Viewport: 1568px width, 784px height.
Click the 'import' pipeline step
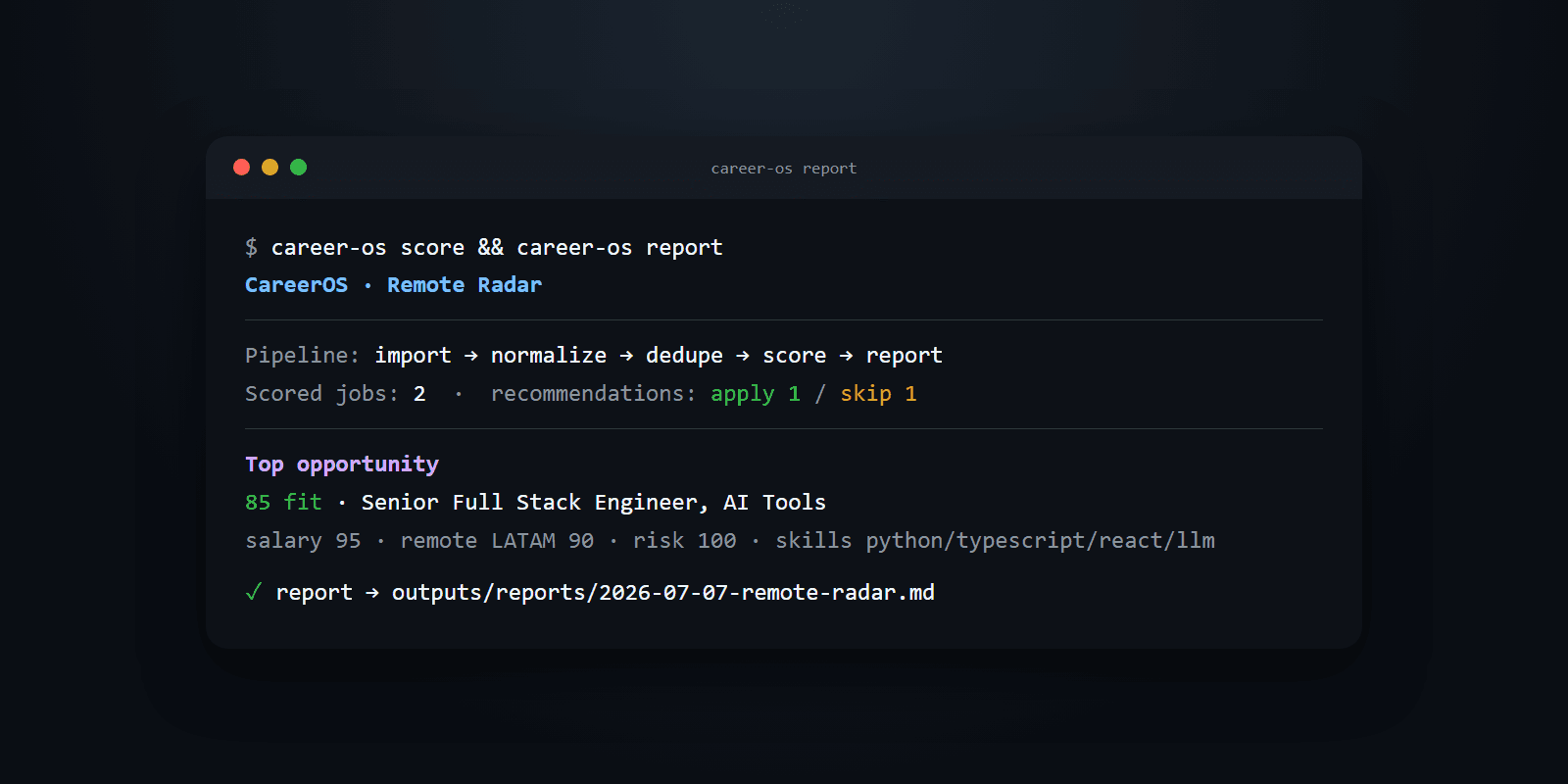413,356
